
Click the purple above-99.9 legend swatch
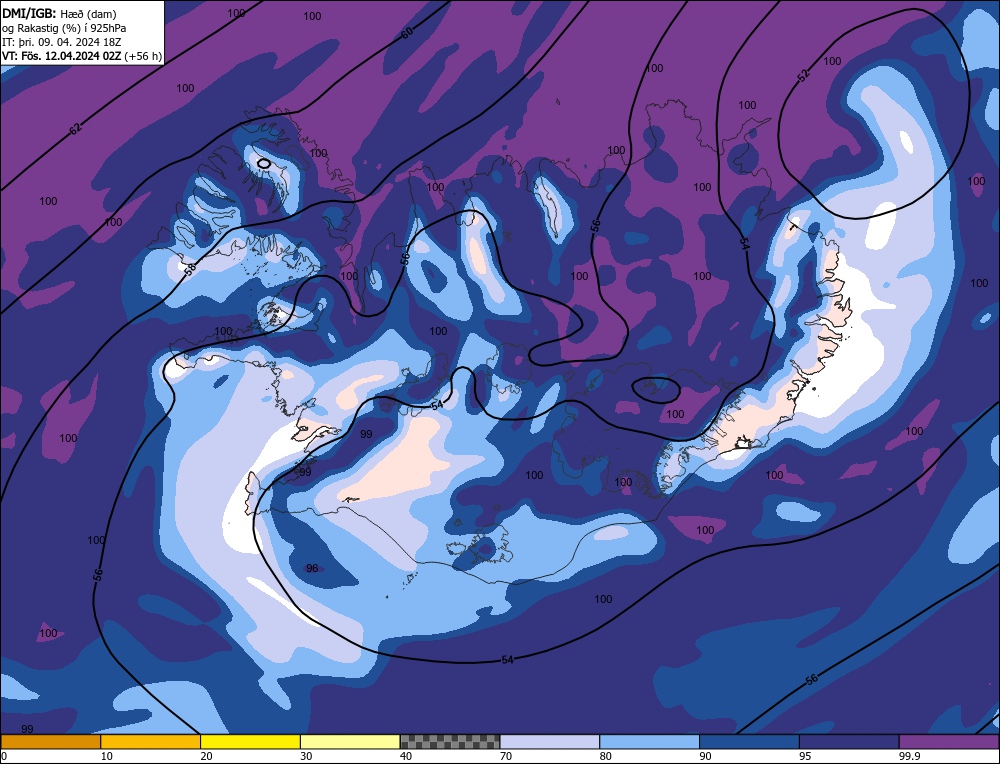pyautogui.click(x=950, y=742)
